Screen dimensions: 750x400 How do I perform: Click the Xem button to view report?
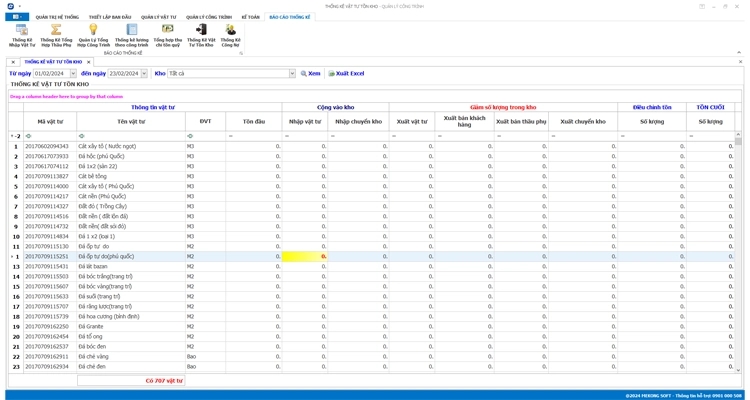click(311, 74)
